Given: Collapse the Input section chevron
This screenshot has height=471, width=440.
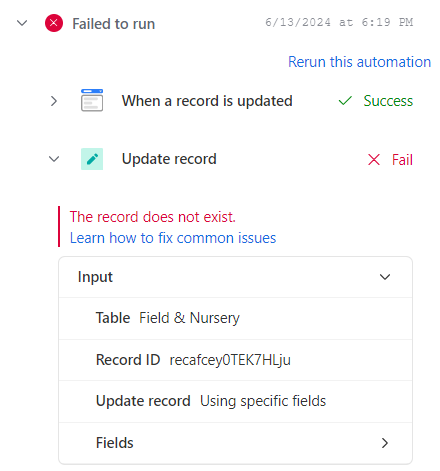Looking at the screenshot, I should click(385, 277).
